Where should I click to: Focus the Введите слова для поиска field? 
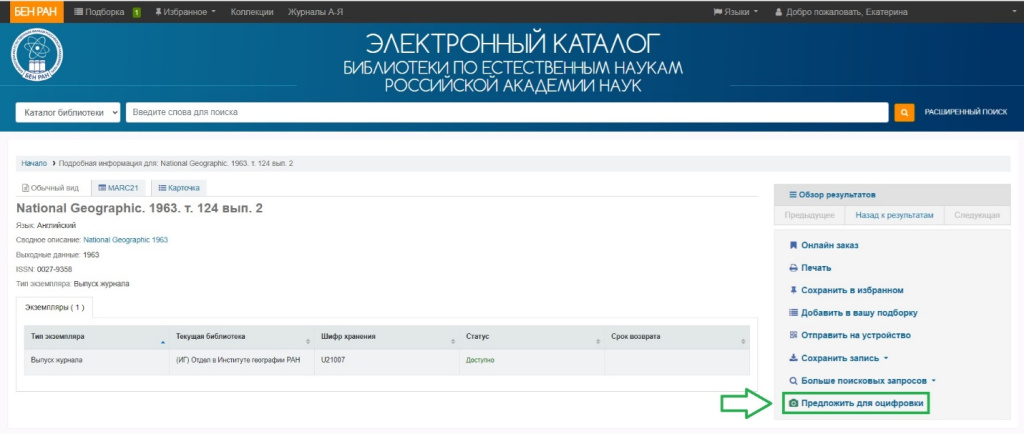tap(507, 112)
